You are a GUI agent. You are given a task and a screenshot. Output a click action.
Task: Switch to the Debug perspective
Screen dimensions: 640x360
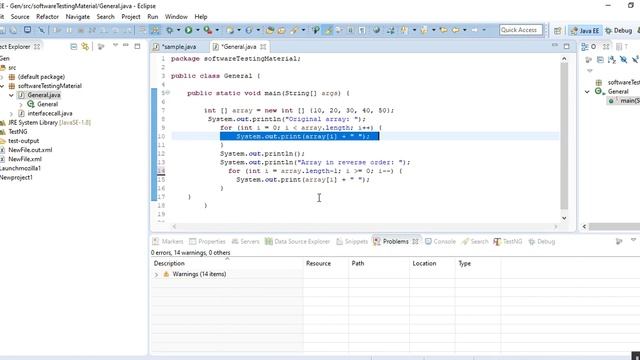(x=618, y=31)
